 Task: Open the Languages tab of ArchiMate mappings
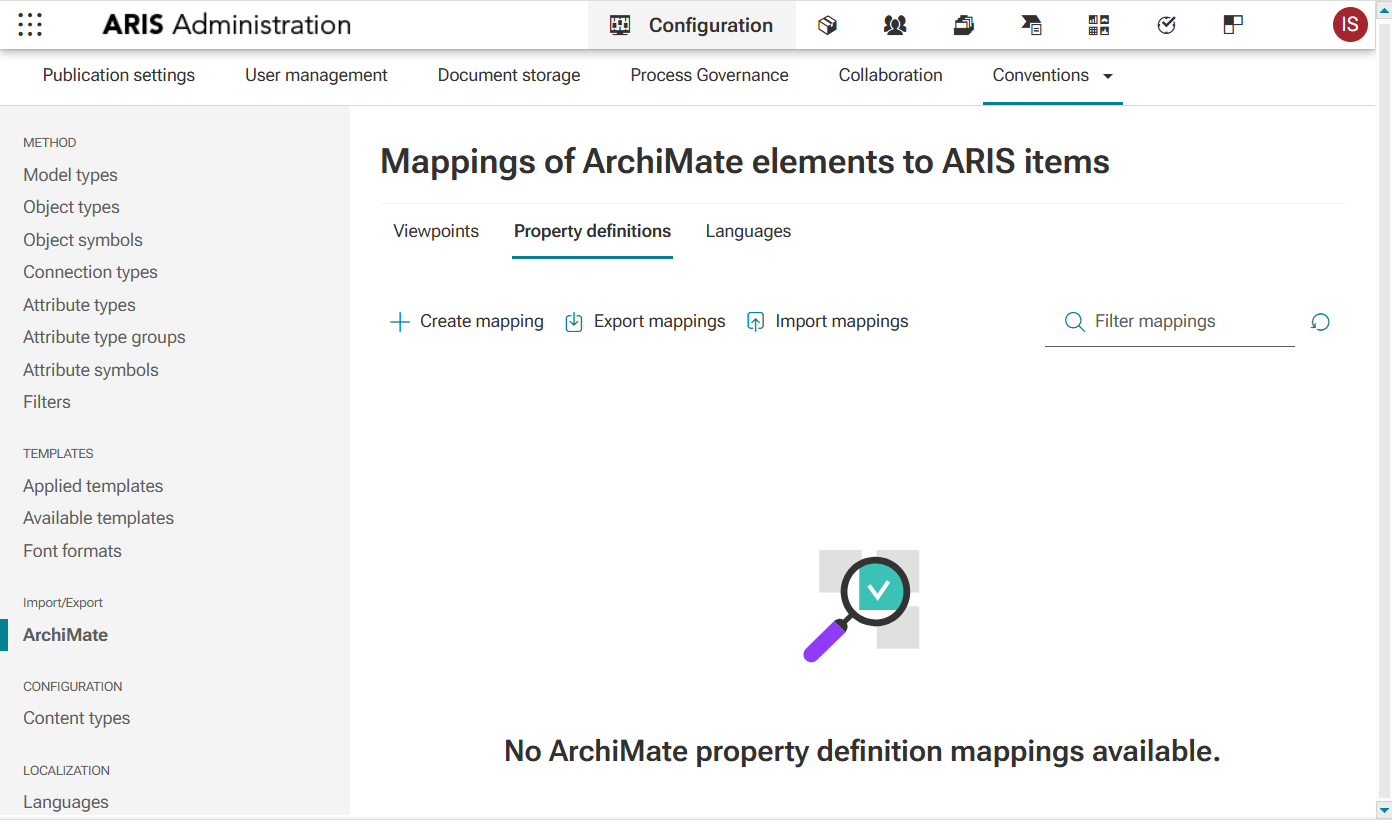coord(748,231)
